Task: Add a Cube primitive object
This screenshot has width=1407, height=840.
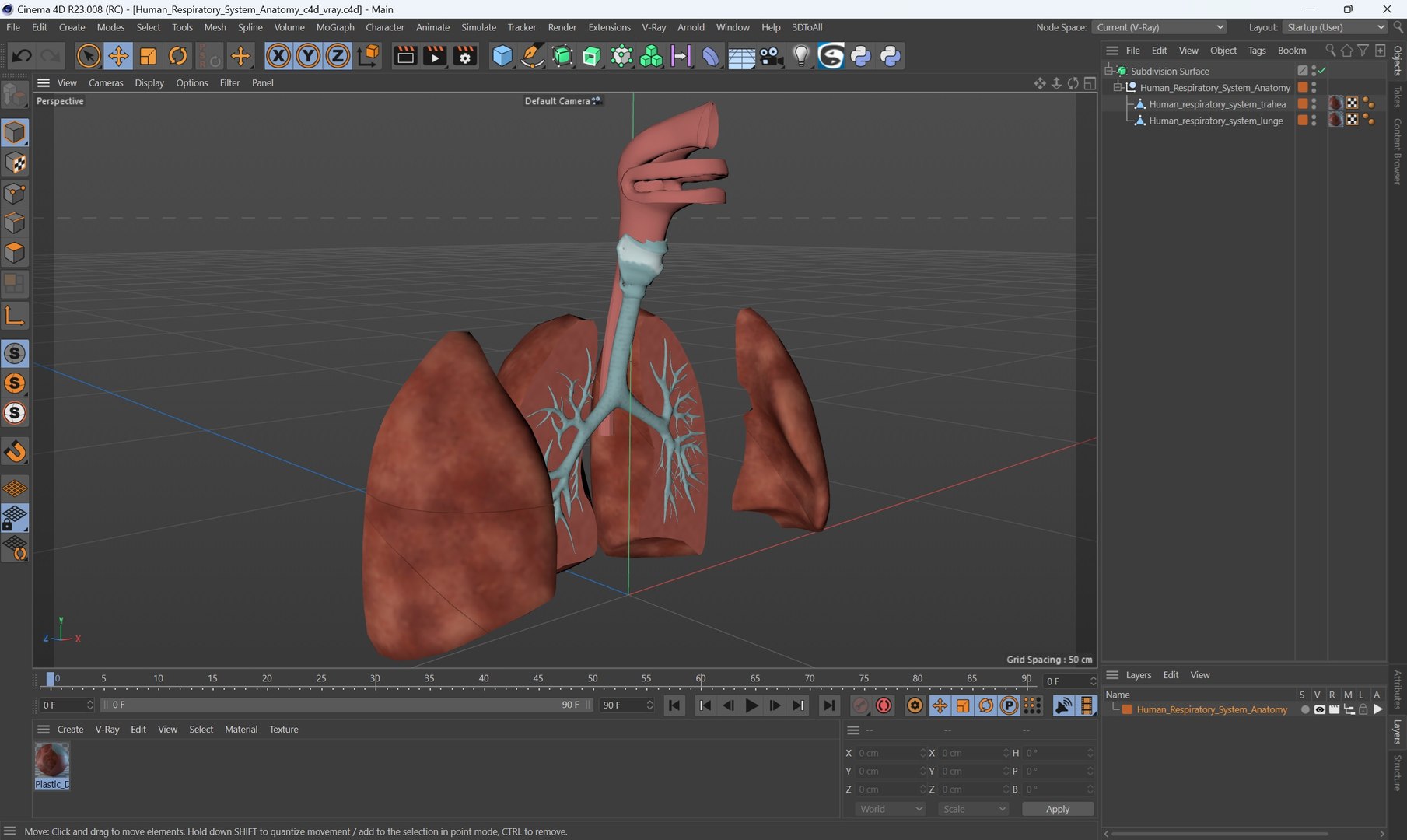Action: coord(502,56)
